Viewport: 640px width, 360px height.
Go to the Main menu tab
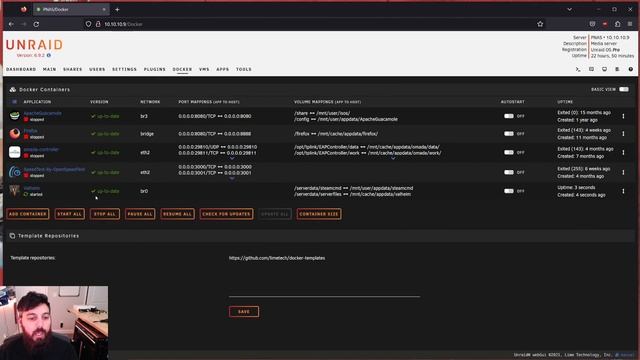pos(49,69)
